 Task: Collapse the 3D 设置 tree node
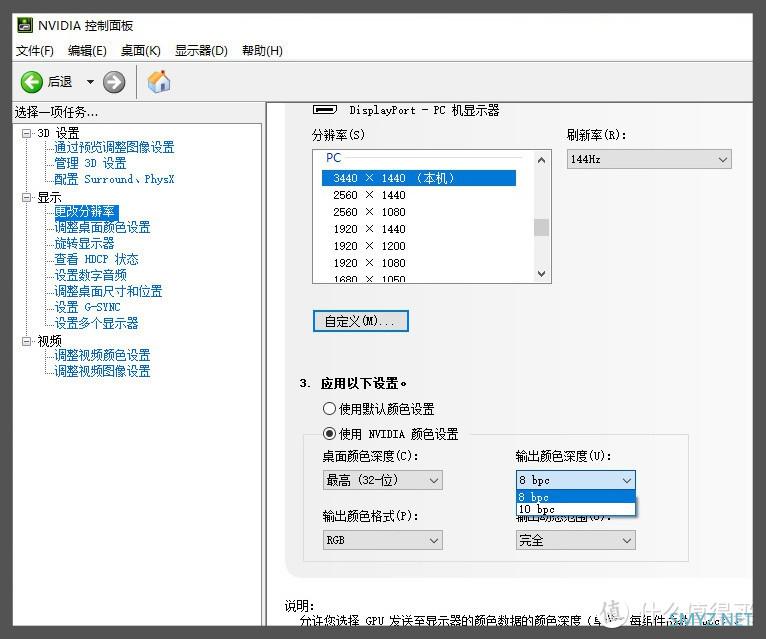26,133
